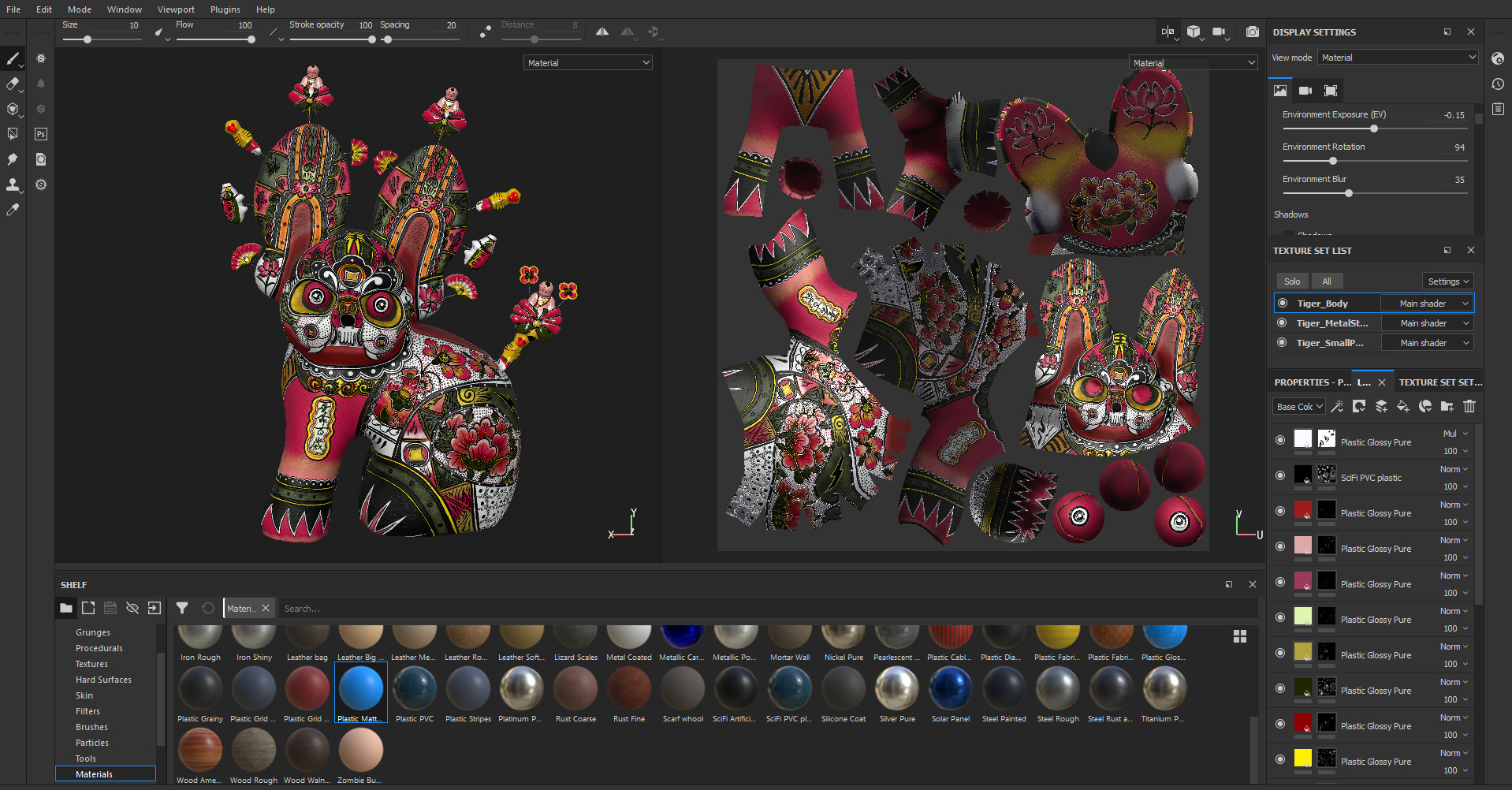The image size is (1512, 790).
Task: Click the Solo button
Action: [1292, 281]
